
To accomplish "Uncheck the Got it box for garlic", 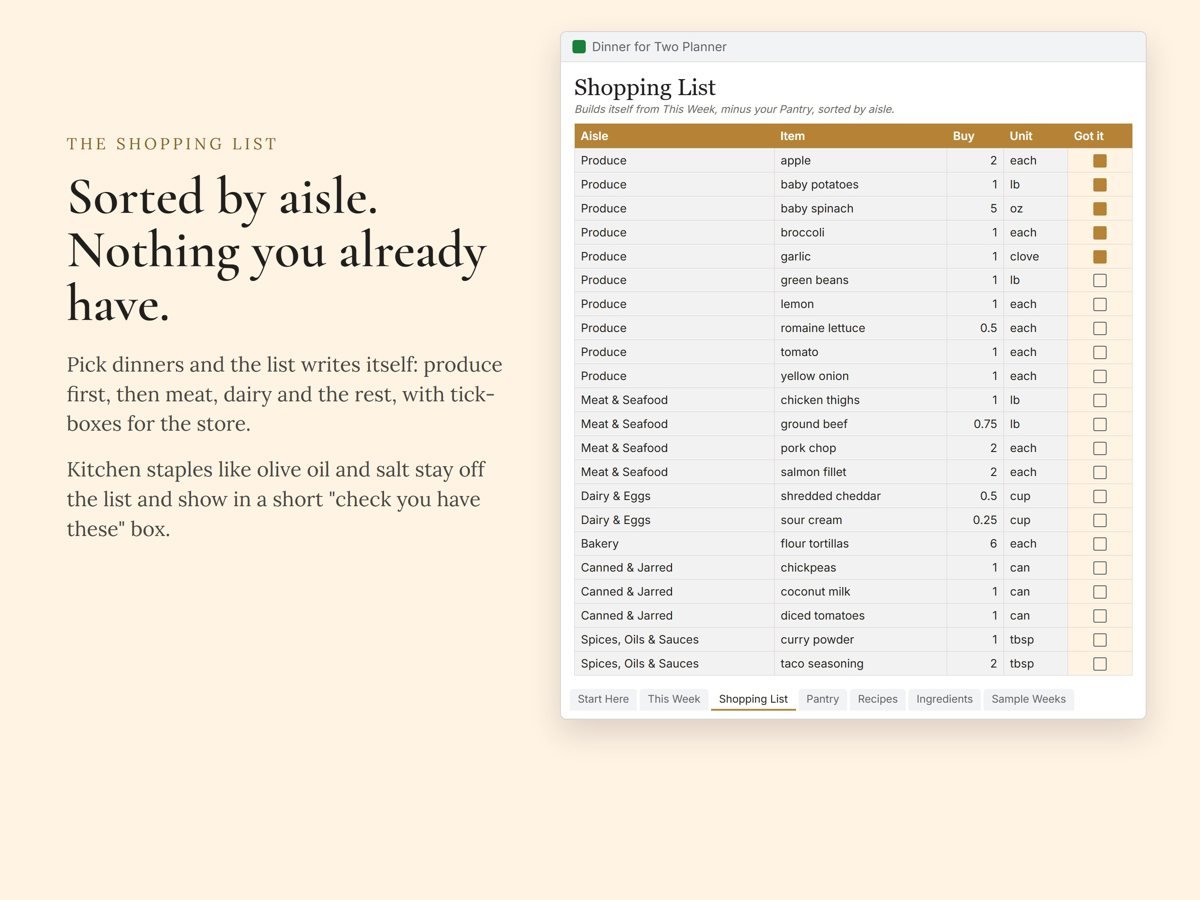I will click(1100, 257).
